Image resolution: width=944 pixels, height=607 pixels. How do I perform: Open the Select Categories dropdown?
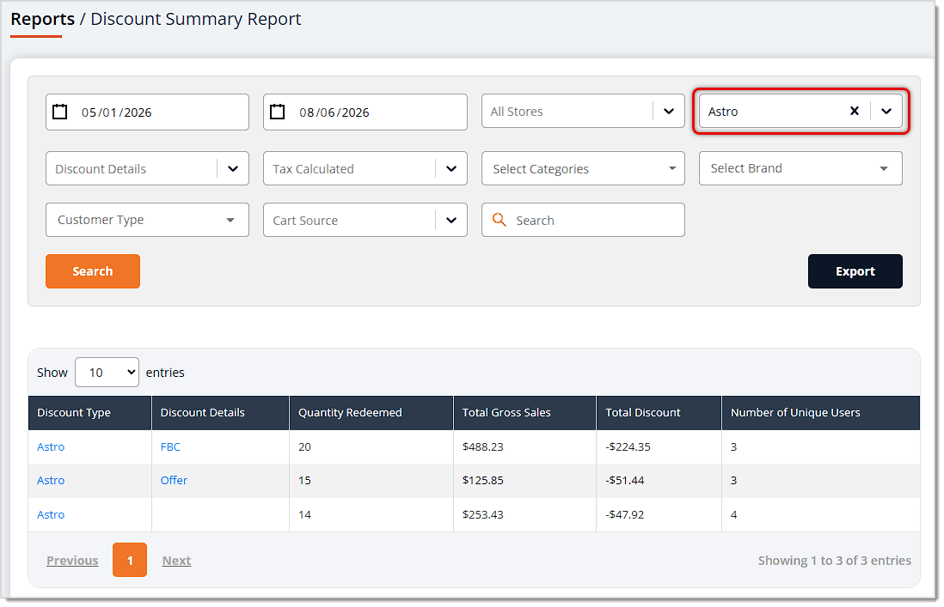[x=583, y=169]
